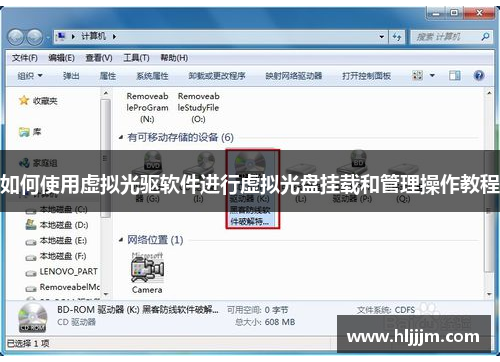Screen dimensions: 500x362
Task: Click 已选择 1 项 in status bar
Action: (x=28, y=343)
